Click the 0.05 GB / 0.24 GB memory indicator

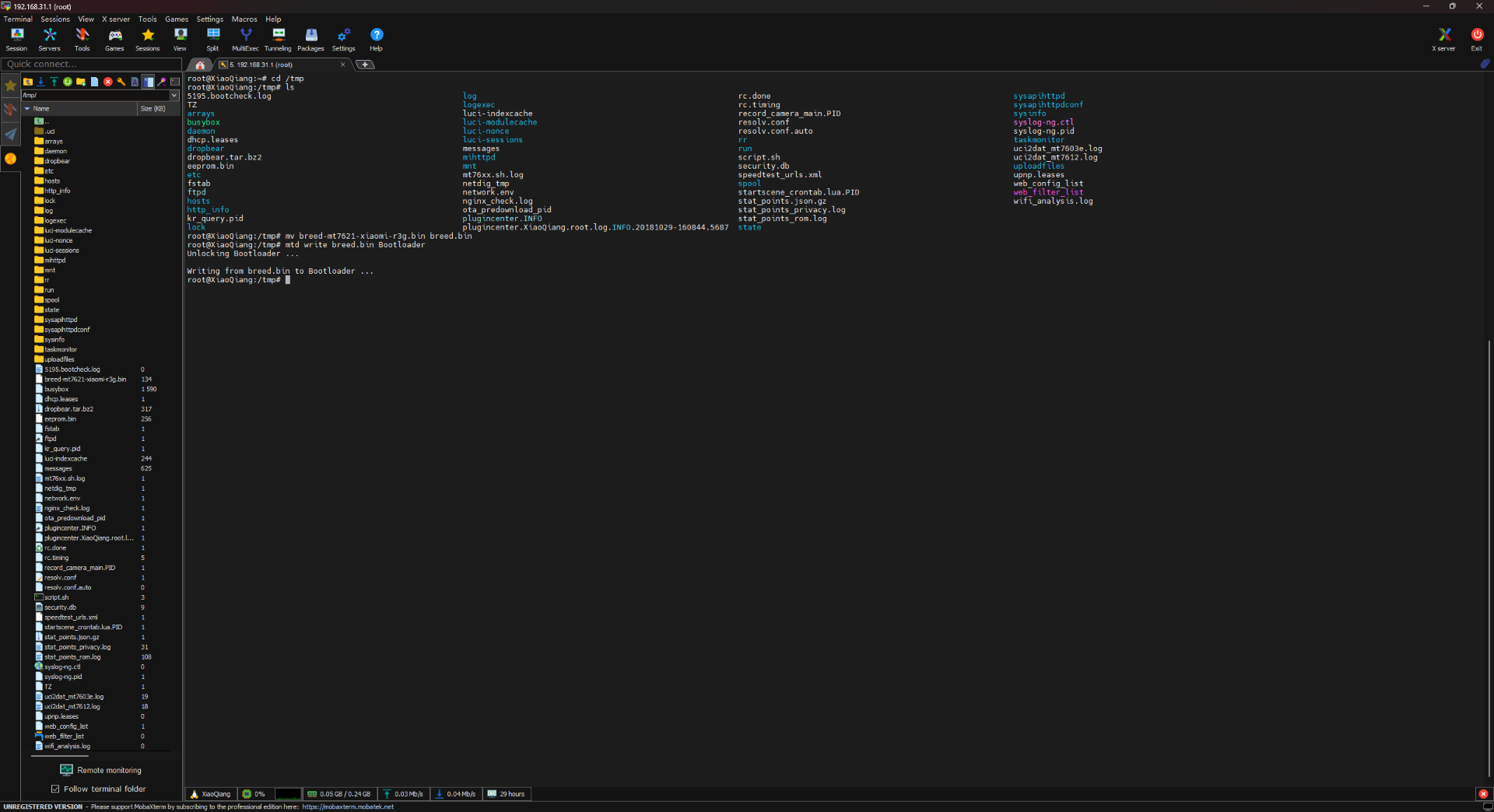click(x=338, y=794)
